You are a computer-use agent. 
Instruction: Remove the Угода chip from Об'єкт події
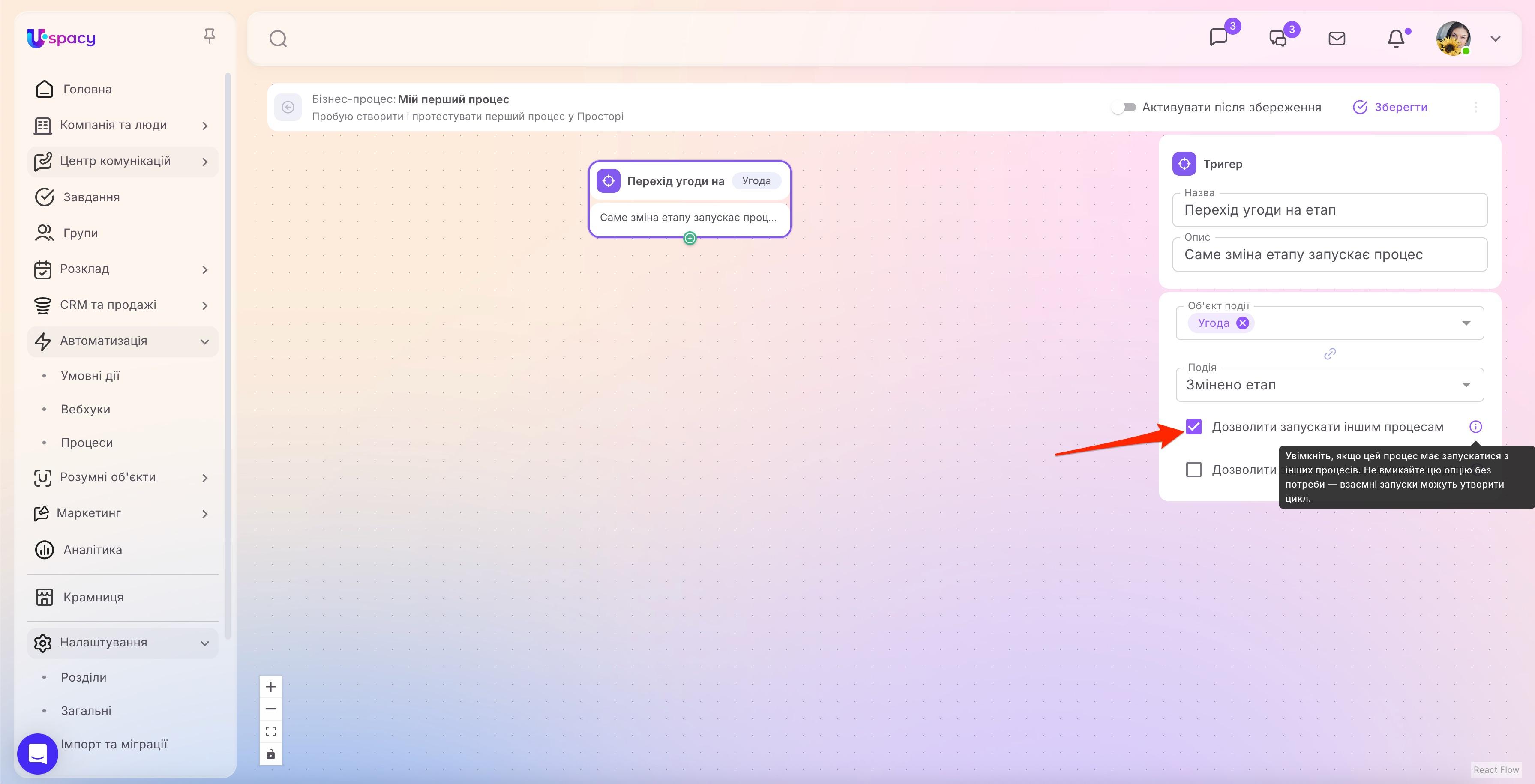point(1243,322)
